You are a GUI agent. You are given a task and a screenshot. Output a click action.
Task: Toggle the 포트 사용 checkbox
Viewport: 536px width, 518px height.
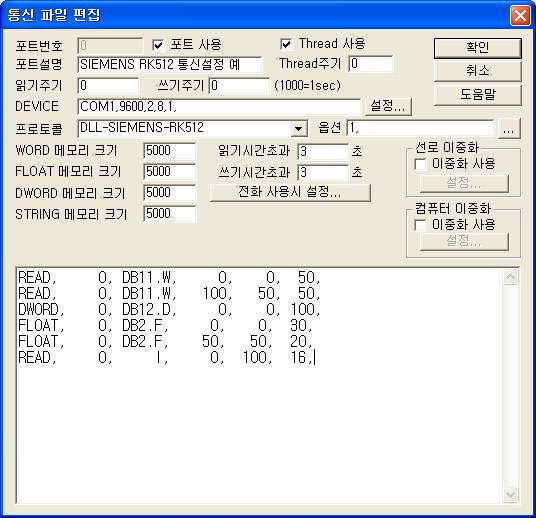pos(158,45)
